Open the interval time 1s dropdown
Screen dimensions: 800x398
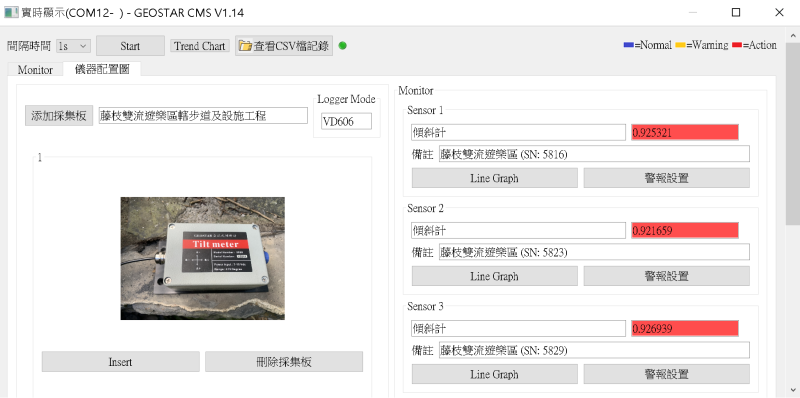[x=73, y=46]
